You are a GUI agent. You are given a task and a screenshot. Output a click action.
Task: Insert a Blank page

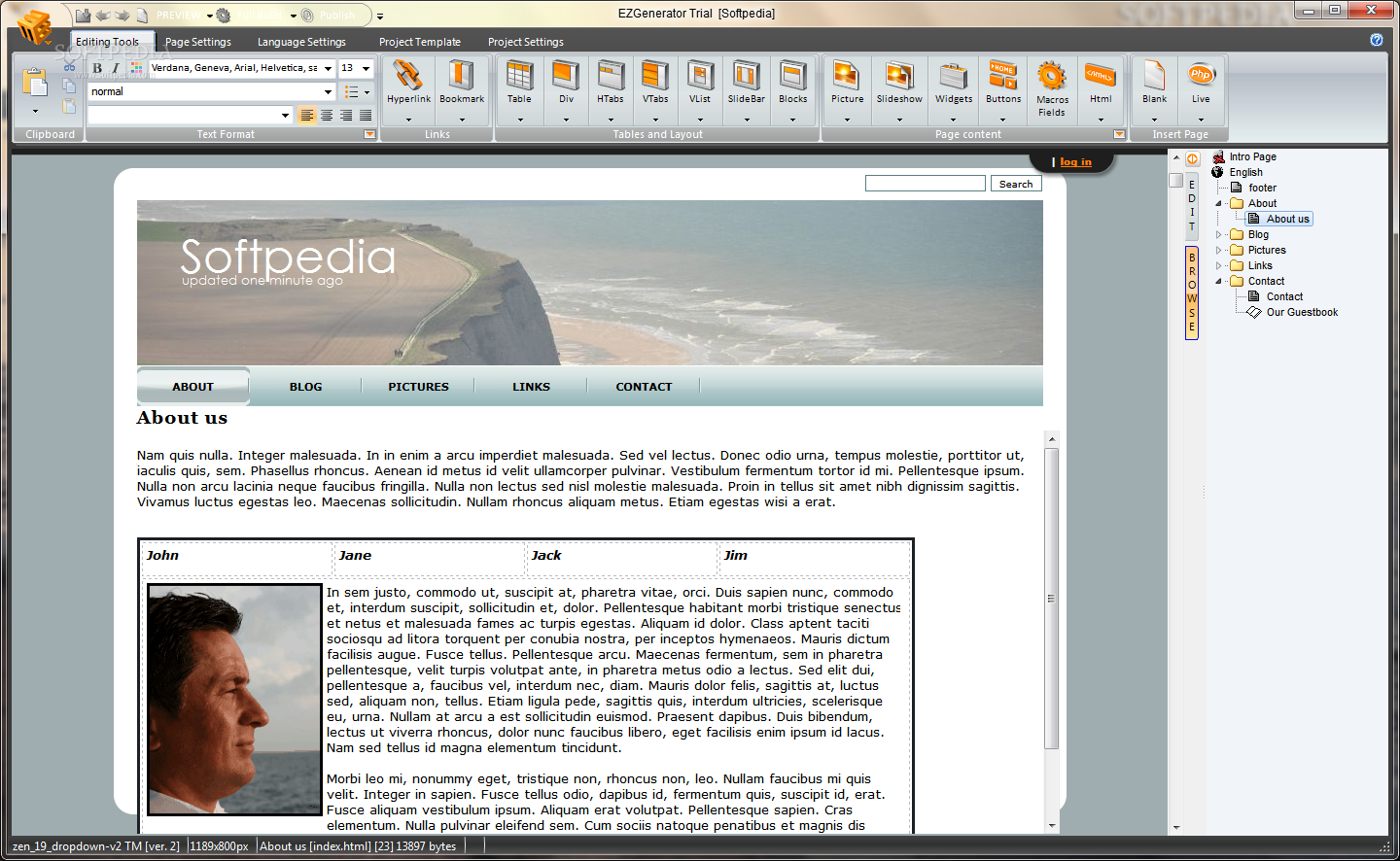(1155, 91)
